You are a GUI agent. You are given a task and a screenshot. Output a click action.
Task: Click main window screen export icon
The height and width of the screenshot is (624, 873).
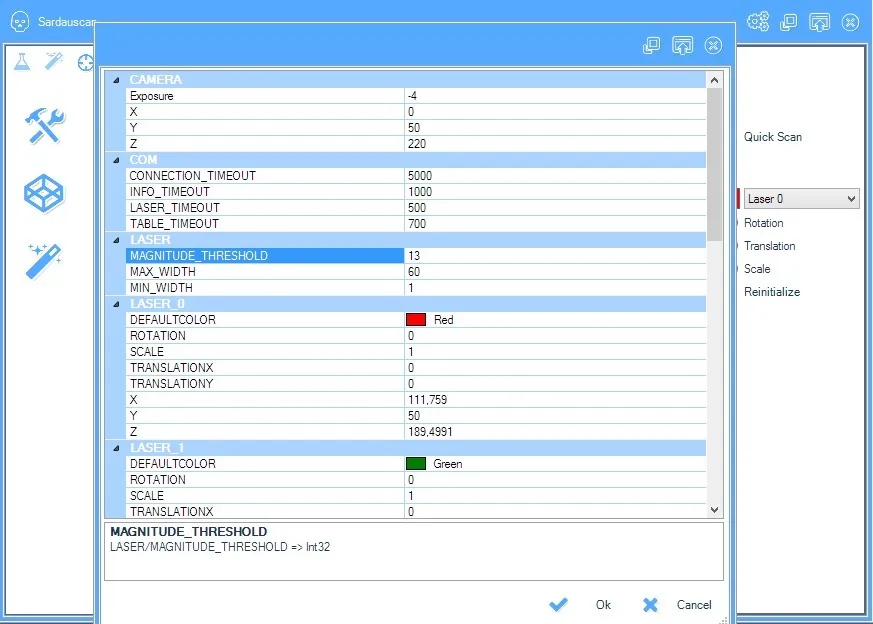tap(819, 22)
